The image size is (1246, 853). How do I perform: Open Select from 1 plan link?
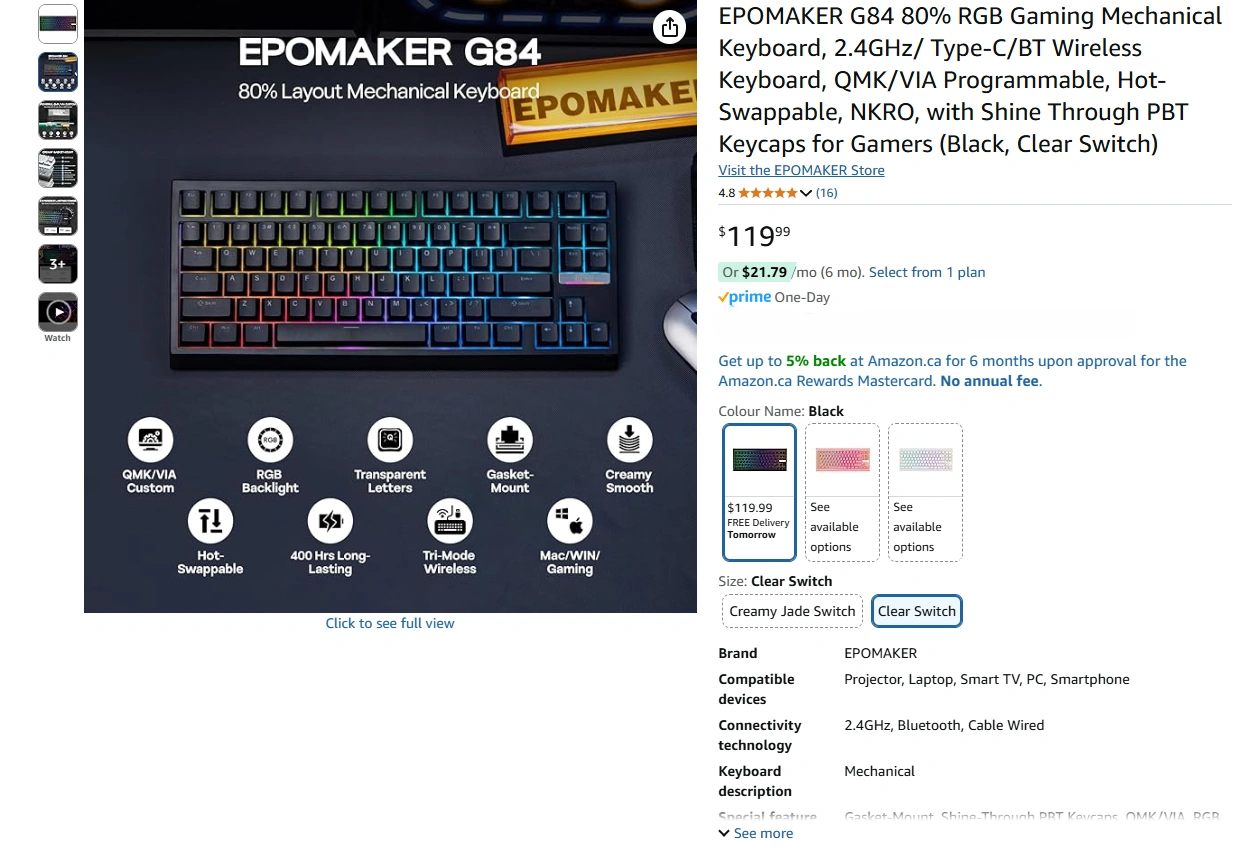click(x=927, y=272)
